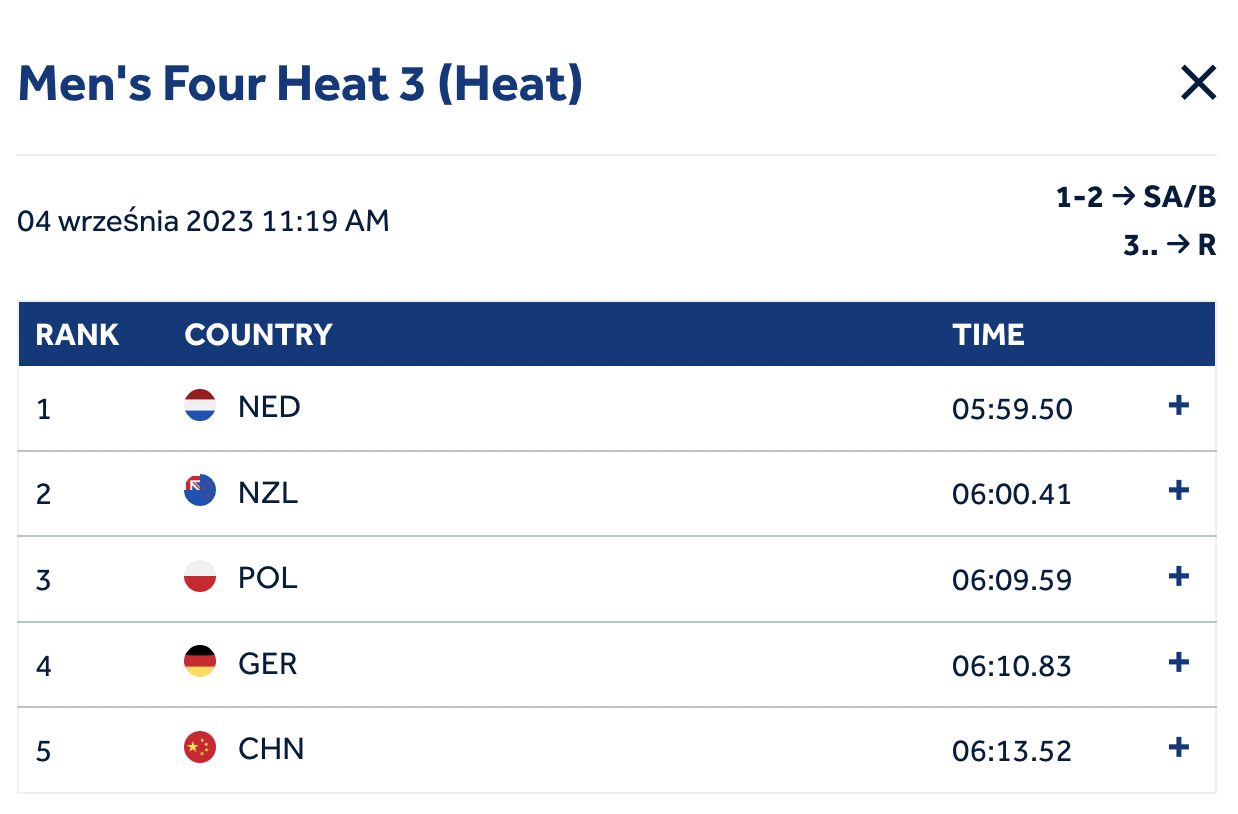Click the TIME column header
1238x814 pixels.
(988, 334)
